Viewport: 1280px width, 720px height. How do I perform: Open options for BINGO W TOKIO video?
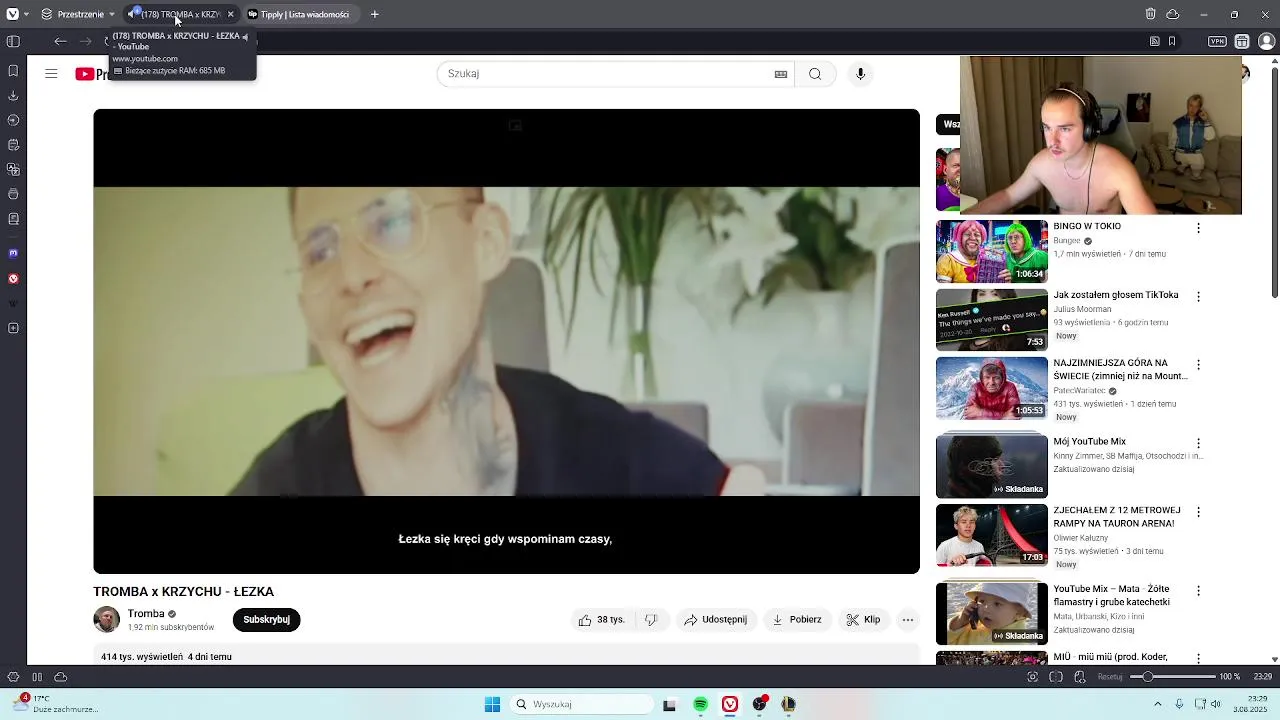click(x=1198, y=228)
